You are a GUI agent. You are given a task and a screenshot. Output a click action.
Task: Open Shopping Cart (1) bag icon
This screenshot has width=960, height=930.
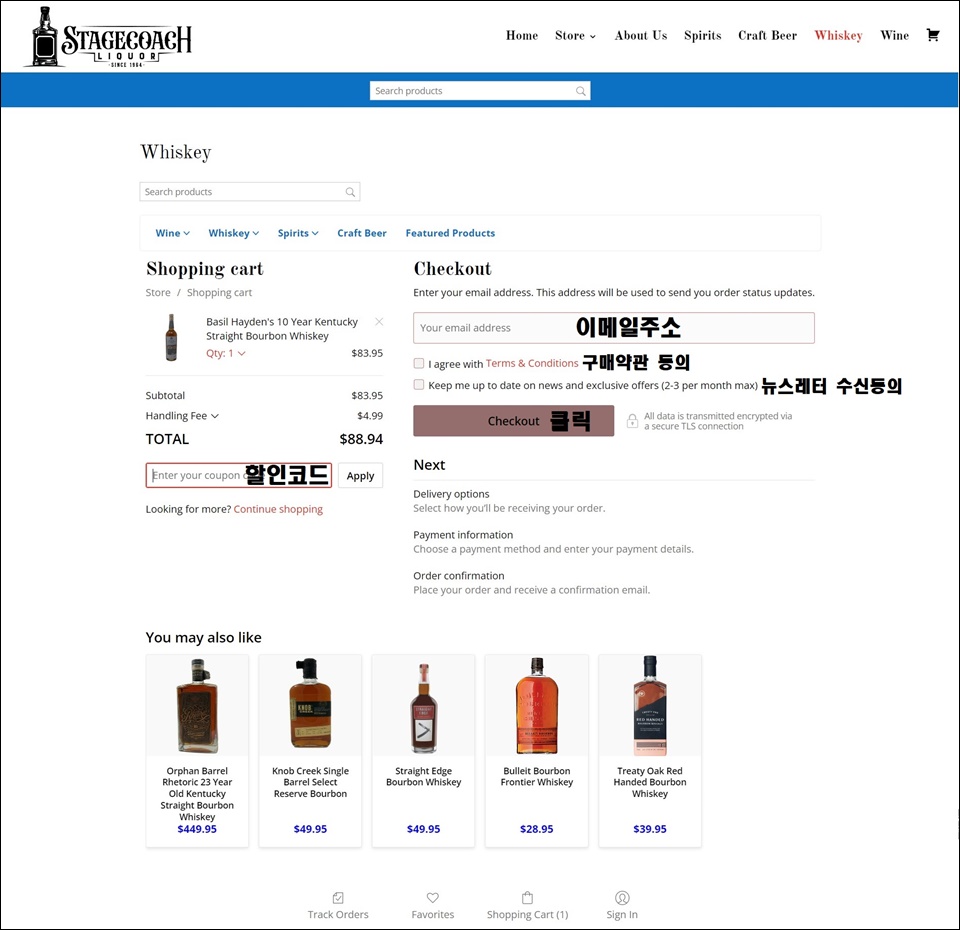click(527, 898)
